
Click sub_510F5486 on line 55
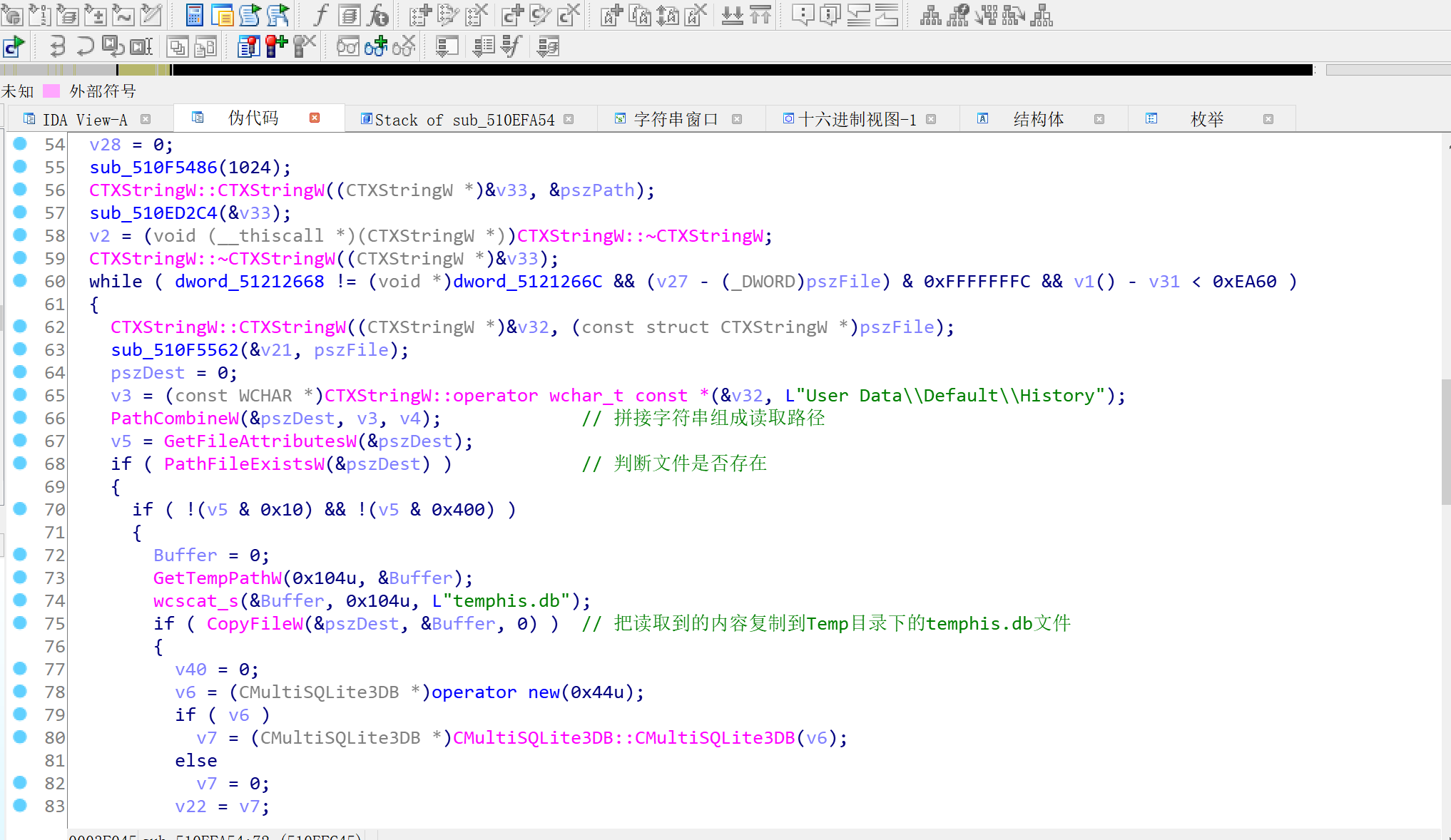click(x=153, y=168)
